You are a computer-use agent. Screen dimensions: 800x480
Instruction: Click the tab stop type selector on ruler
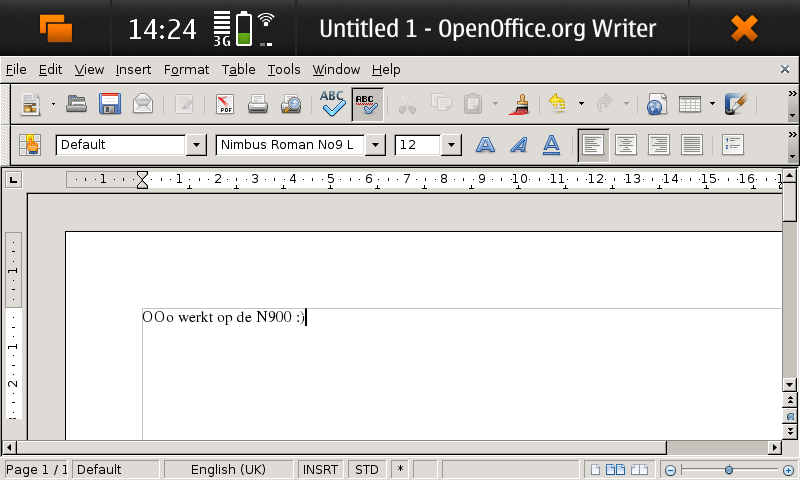click(x=14, y=180)
